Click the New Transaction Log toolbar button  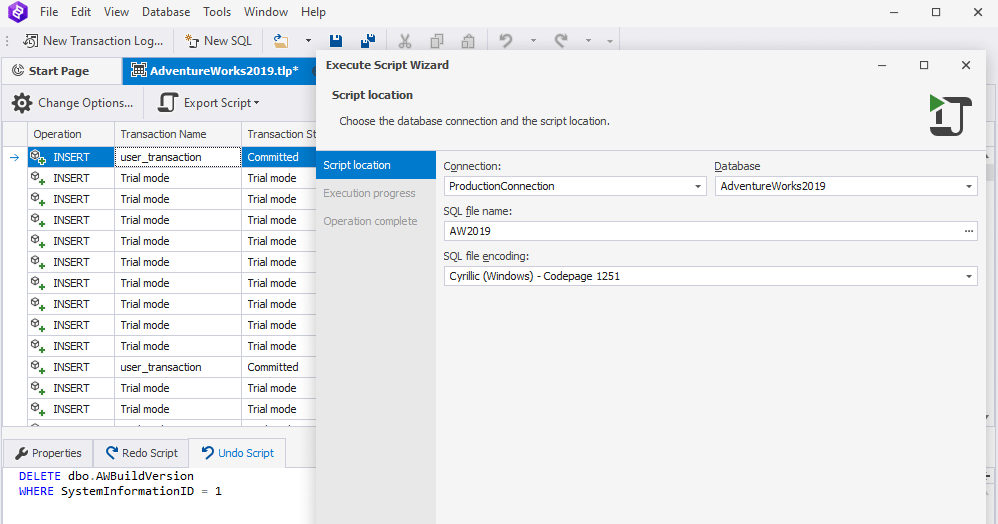(x=92, y=41)
